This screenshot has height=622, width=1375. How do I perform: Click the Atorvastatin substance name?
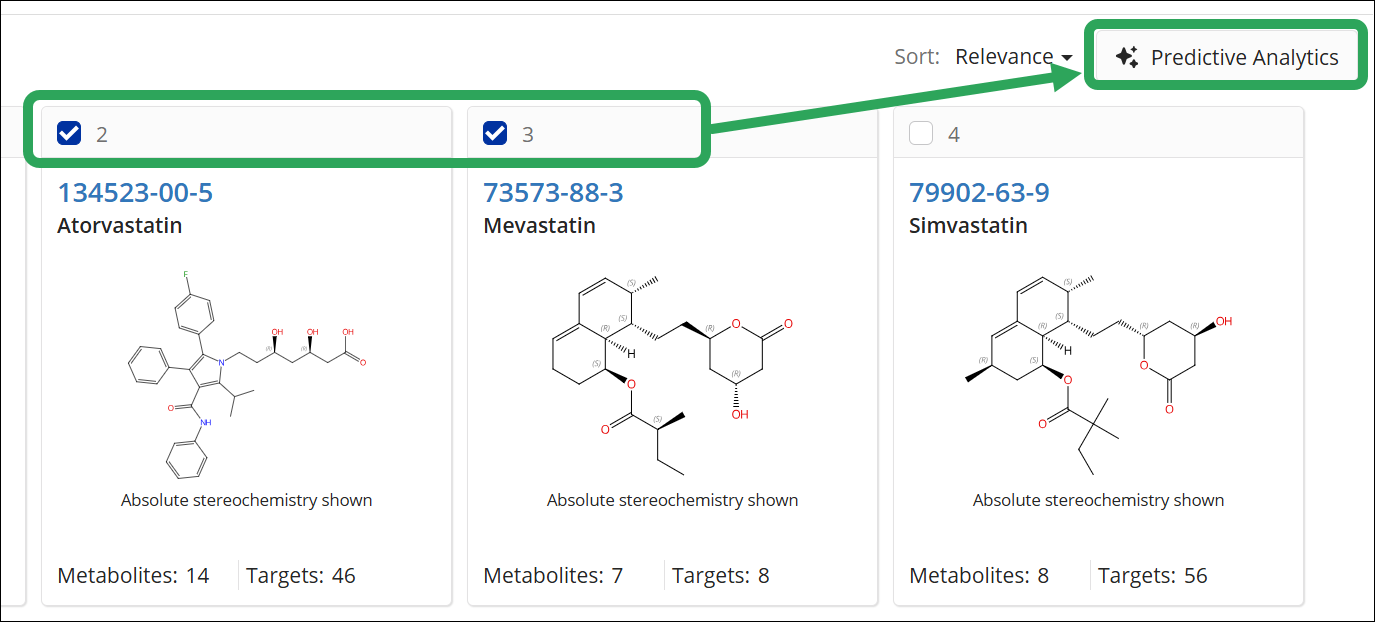click(120, 225)
